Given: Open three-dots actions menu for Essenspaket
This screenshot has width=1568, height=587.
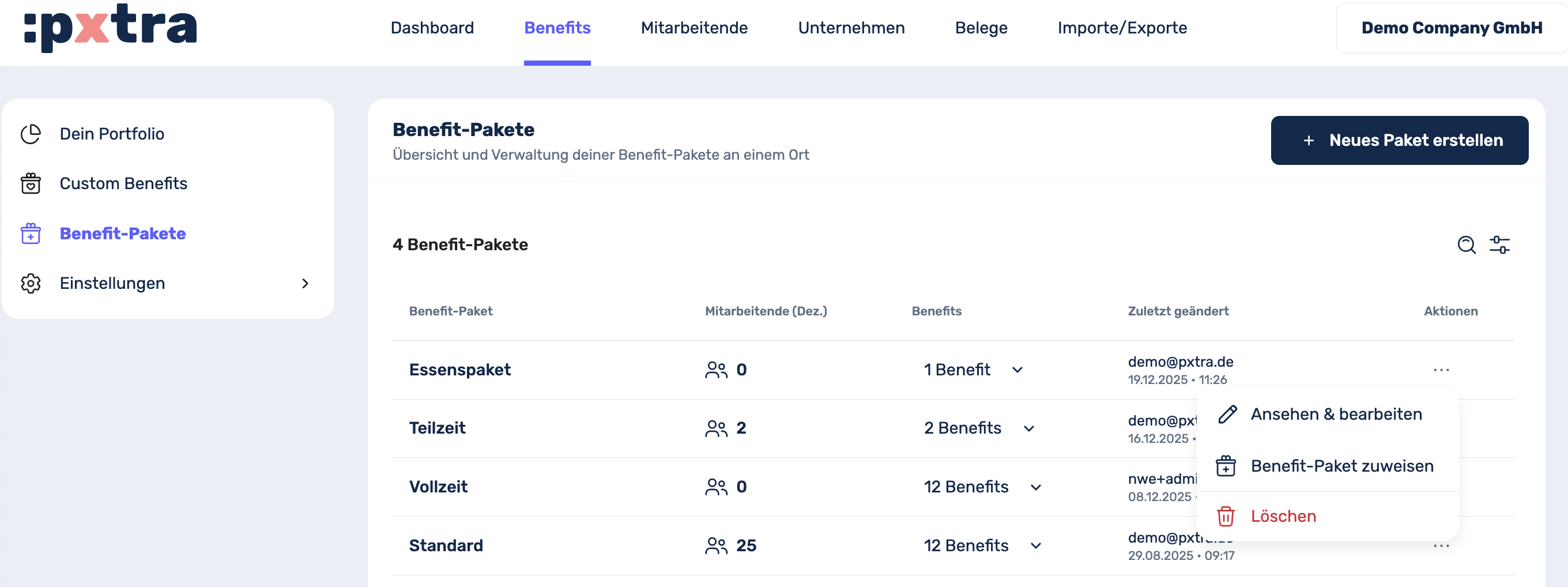Looking at the screenshot, I should (1441, 370).
